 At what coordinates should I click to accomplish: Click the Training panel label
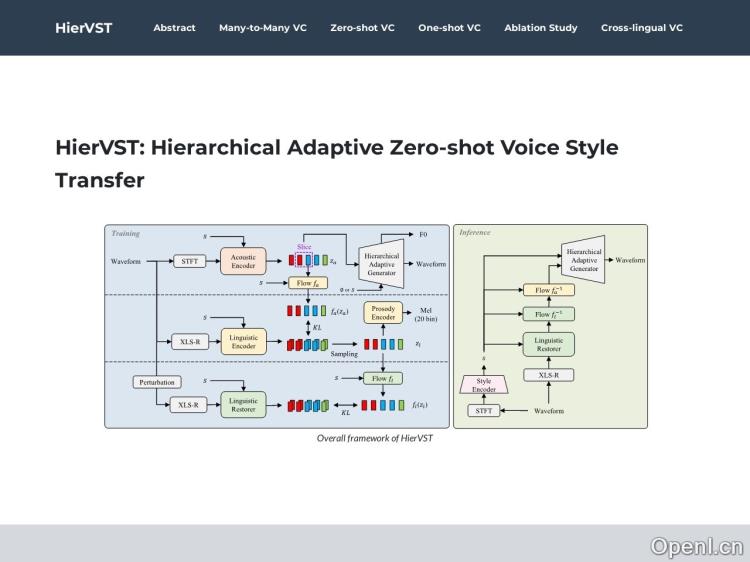tap(125, 234)
